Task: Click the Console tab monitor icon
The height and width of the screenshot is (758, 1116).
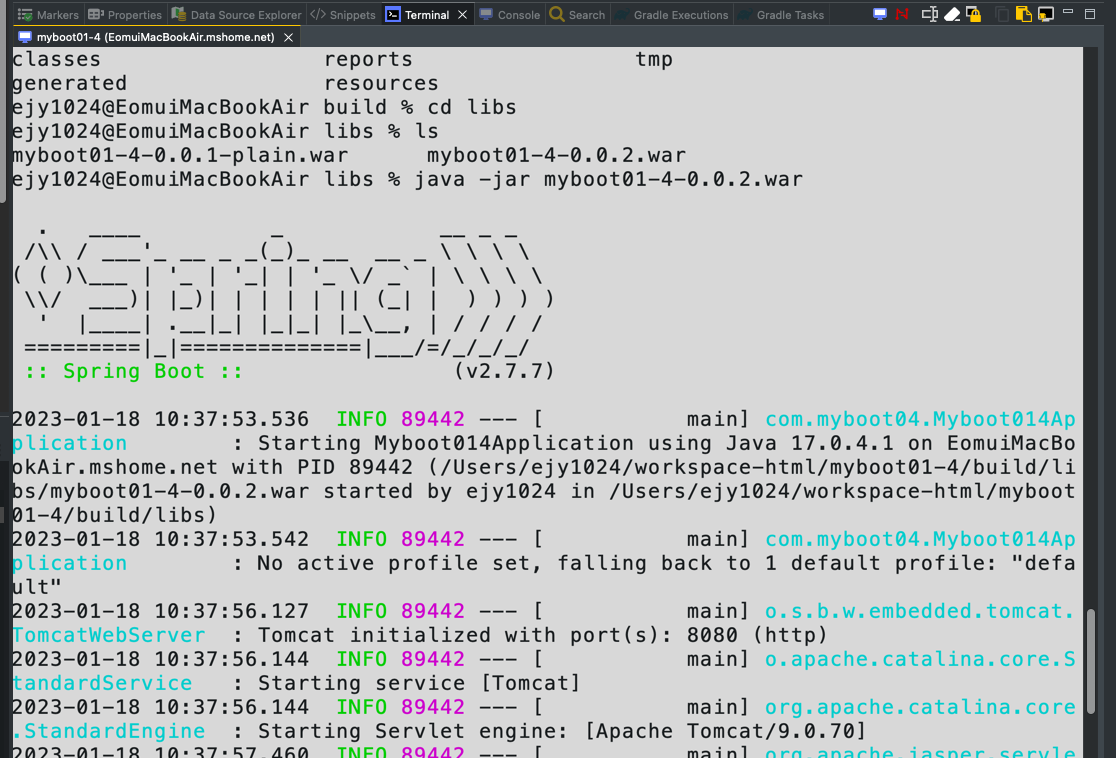Action: pos(486,14)
